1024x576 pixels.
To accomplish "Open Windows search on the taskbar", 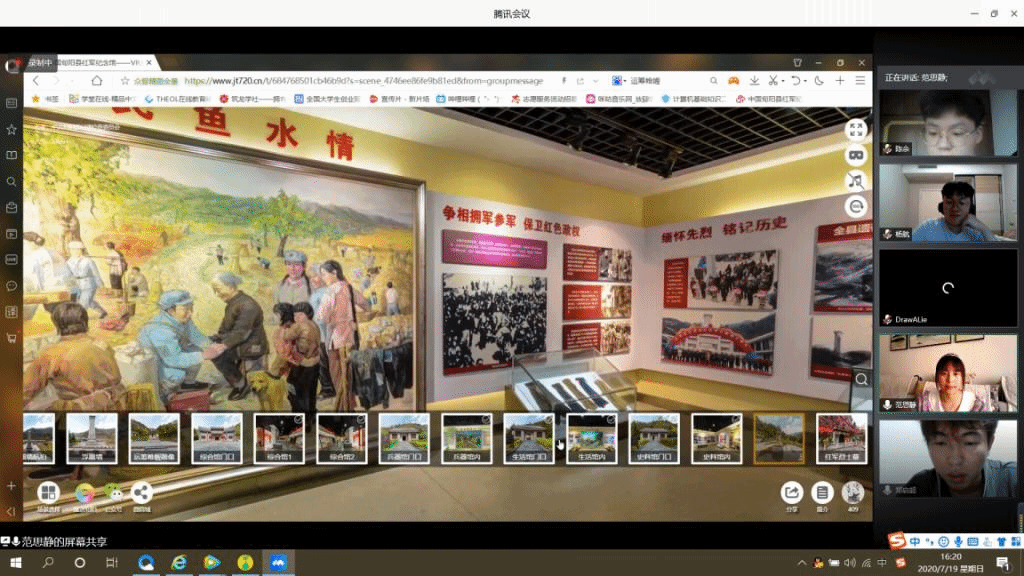I will point(48,563).
